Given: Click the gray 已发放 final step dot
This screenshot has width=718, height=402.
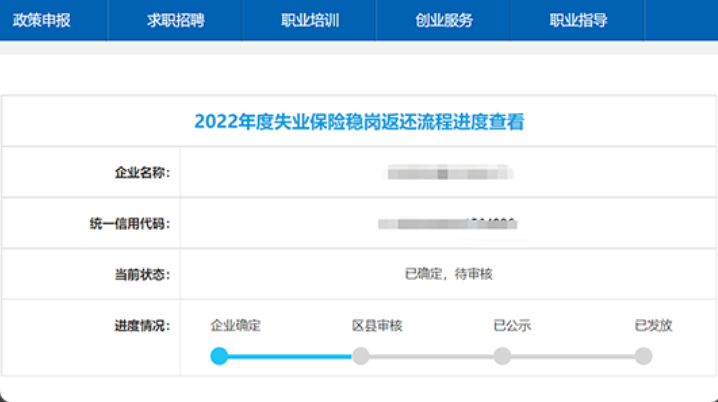Looking at the screenshot, I should (x=643, y=356).
